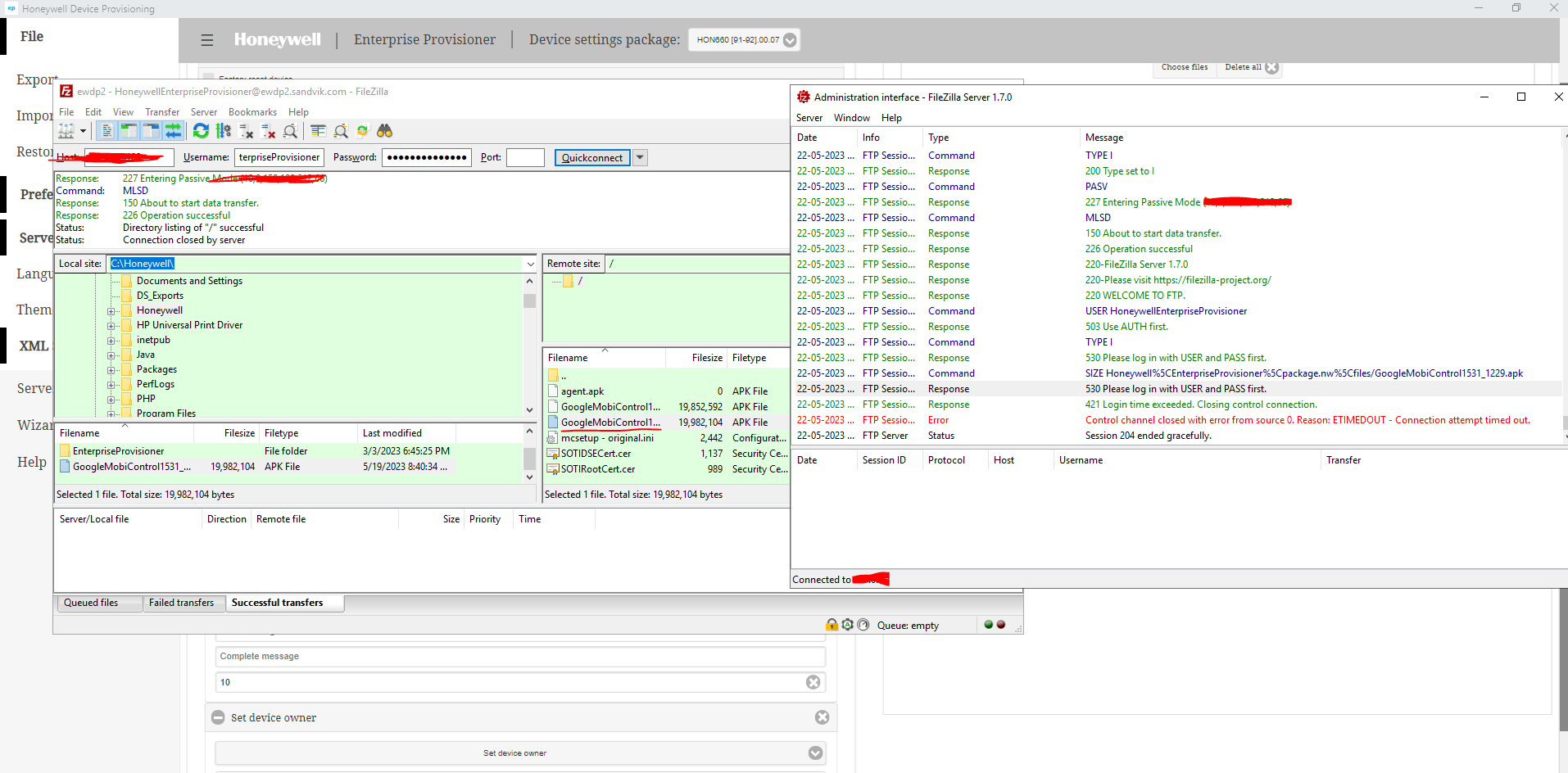Click the encryption padlock status icon
Screen dimensions: 1568x773
tap(832, 625)
